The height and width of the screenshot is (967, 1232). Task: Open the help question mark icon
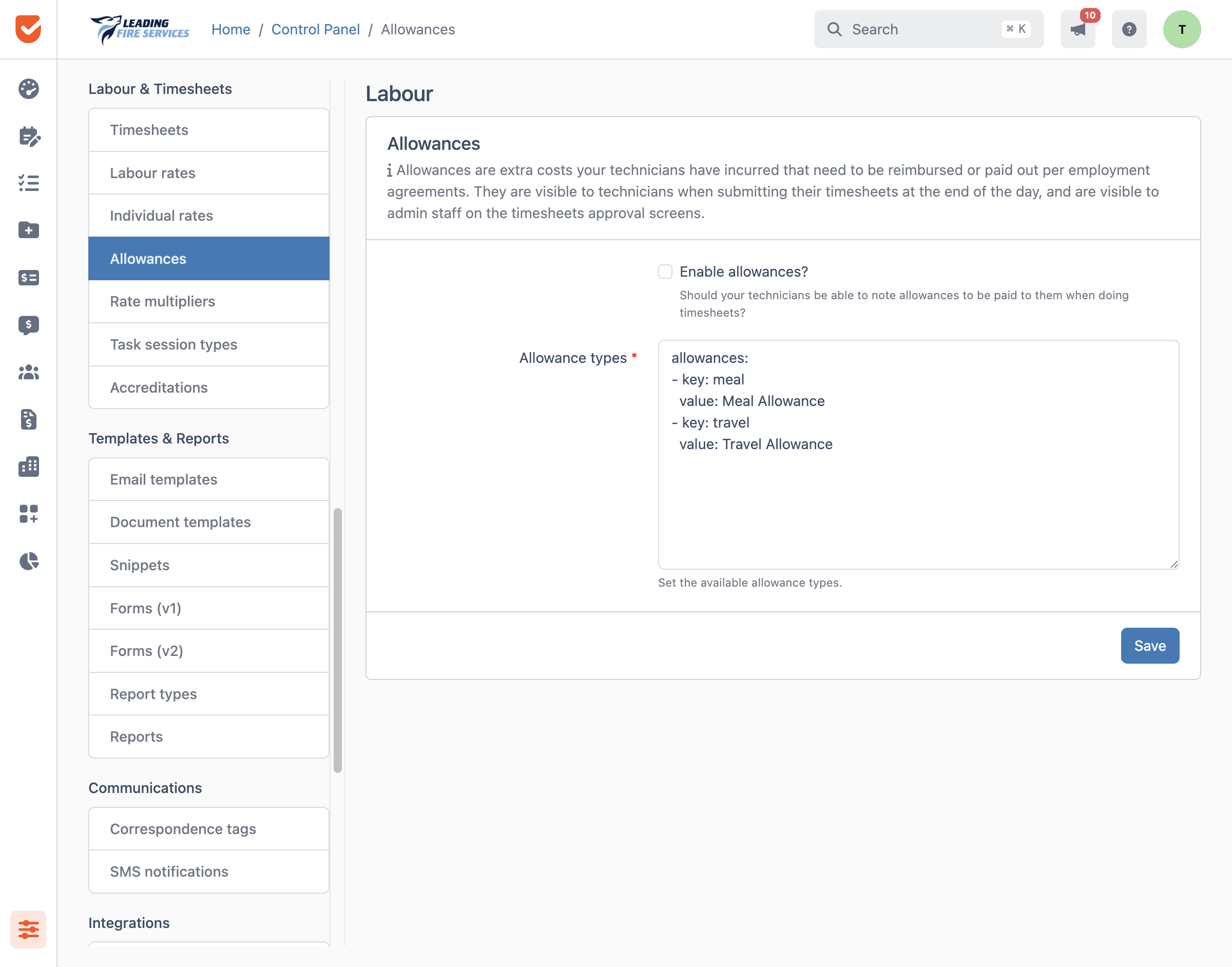pyautogui.click(x=1128, y=29)
